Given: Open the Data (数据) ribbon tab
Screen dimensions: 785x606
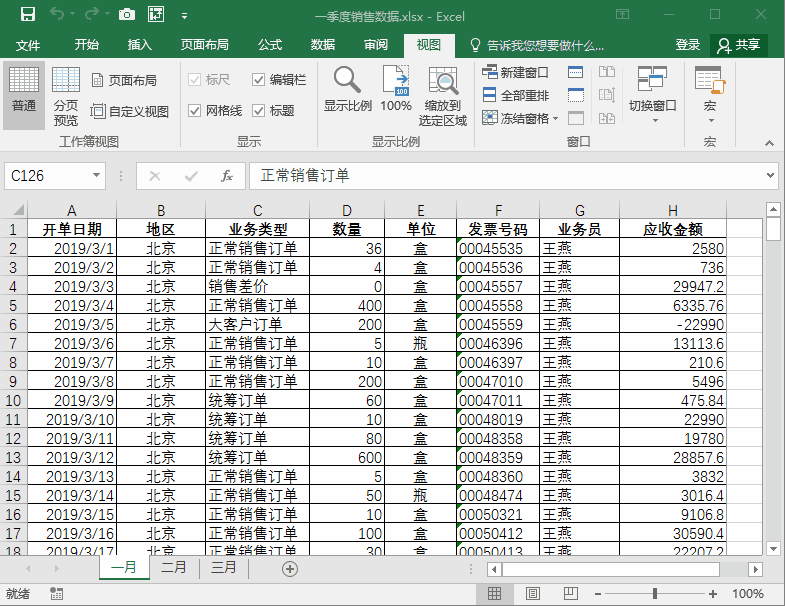Looking at the screenshot, I should click(x=323, y=45).
